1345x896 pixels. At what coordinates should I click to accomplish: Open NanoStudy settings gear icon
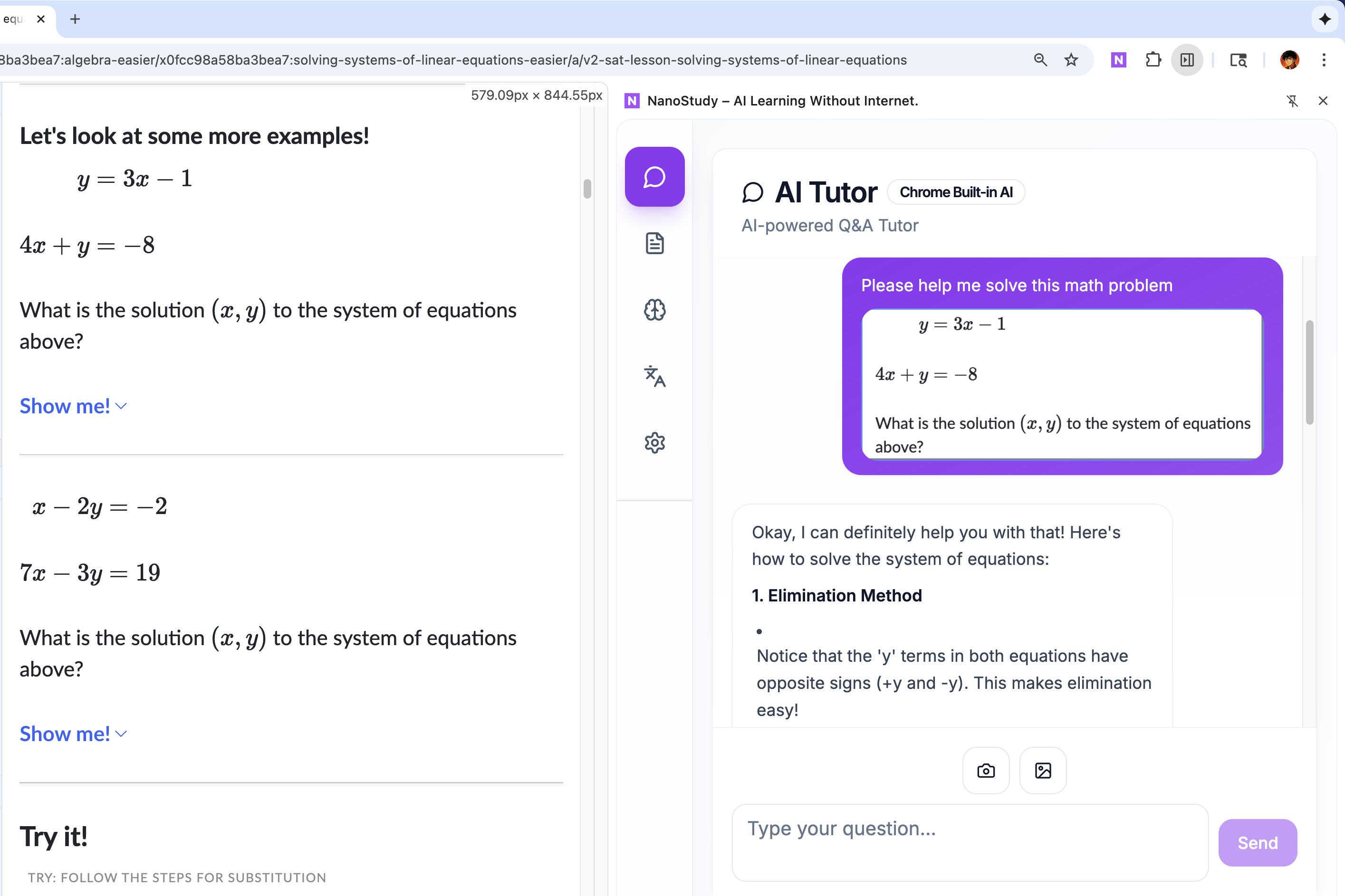[654, 443]
